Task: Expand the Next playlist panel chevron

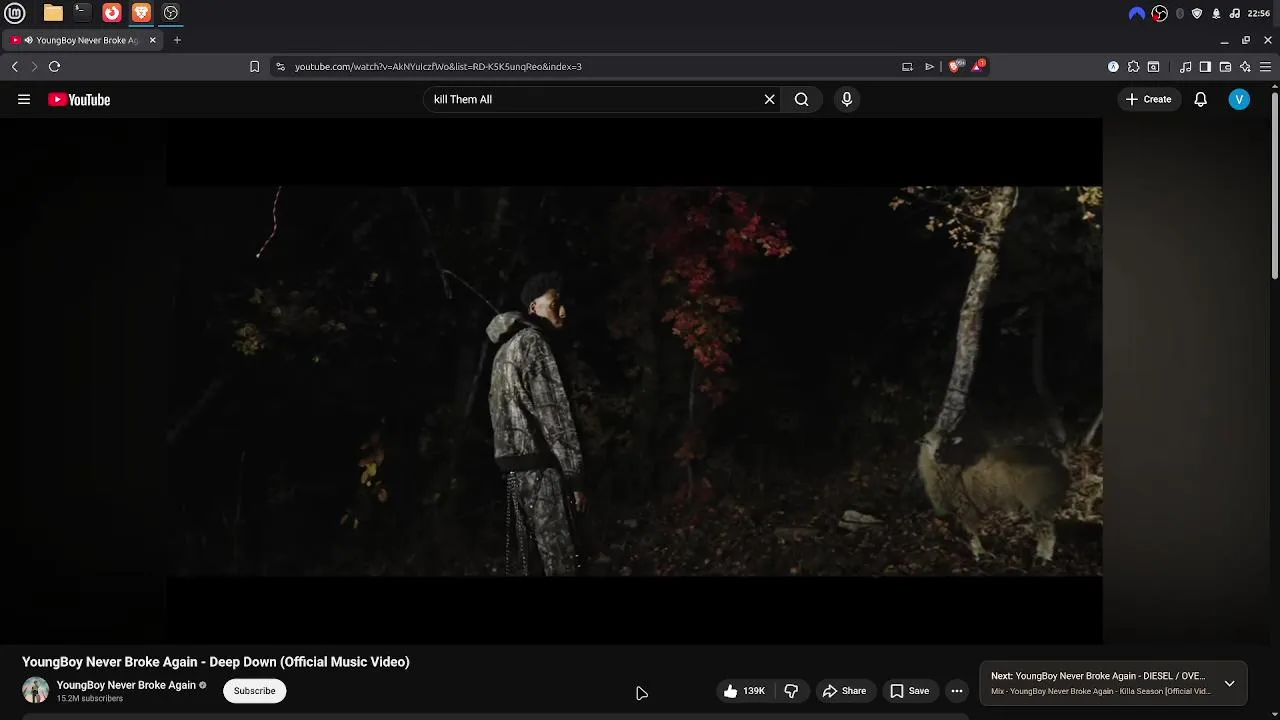Action: [1230, 684]
